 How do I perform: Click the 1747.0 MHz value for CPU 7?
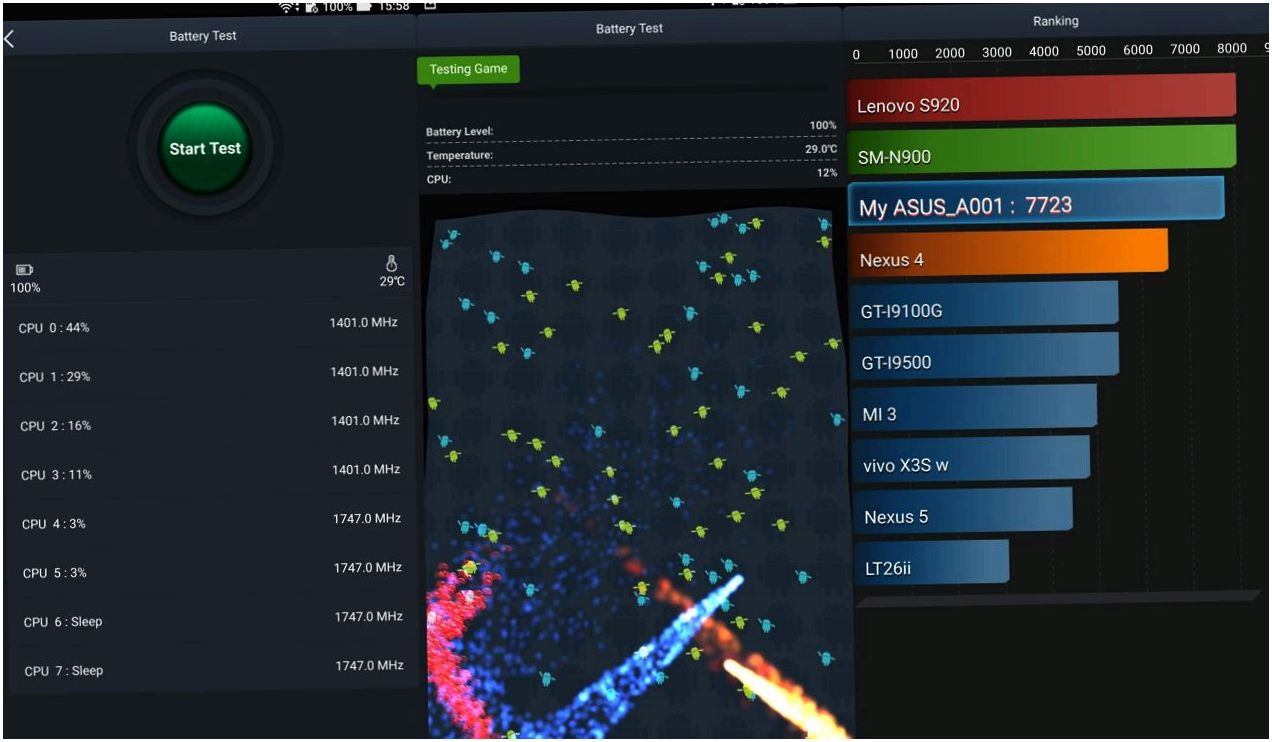tap(369, 665)
